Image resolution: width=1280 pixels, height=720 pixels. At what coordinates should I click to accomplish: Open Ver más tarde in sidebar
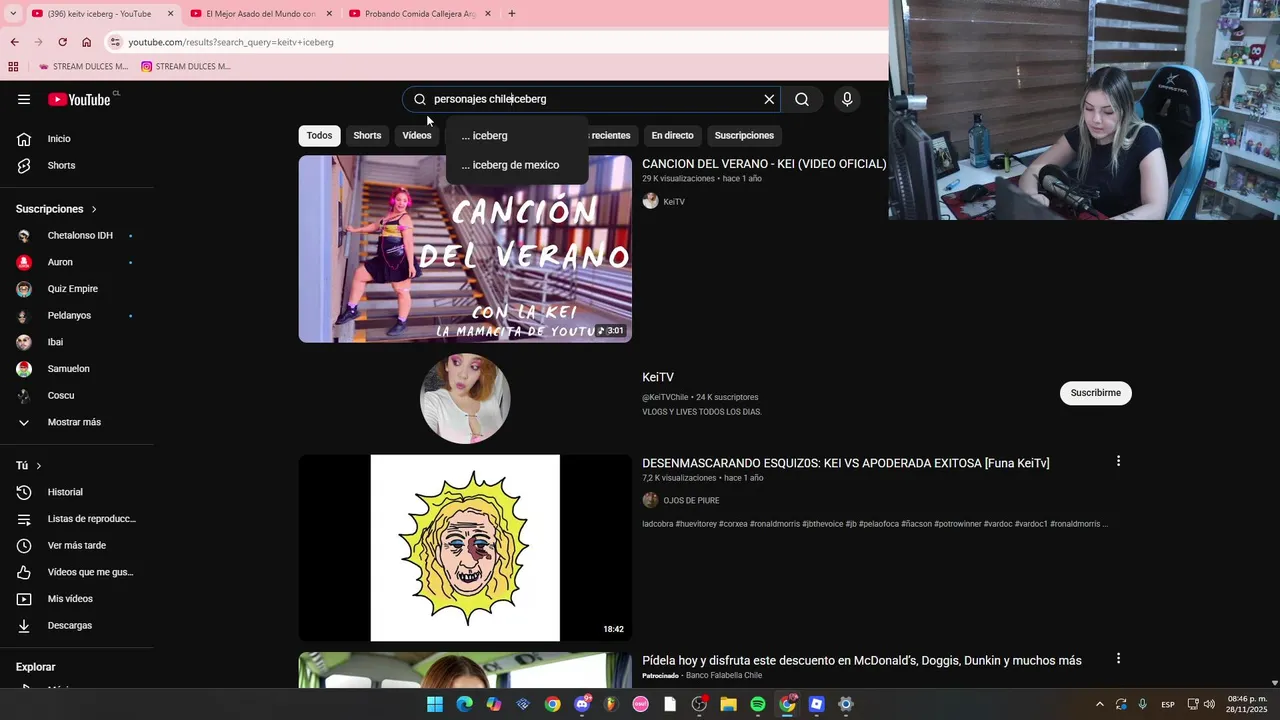click(x=77, y=545)
